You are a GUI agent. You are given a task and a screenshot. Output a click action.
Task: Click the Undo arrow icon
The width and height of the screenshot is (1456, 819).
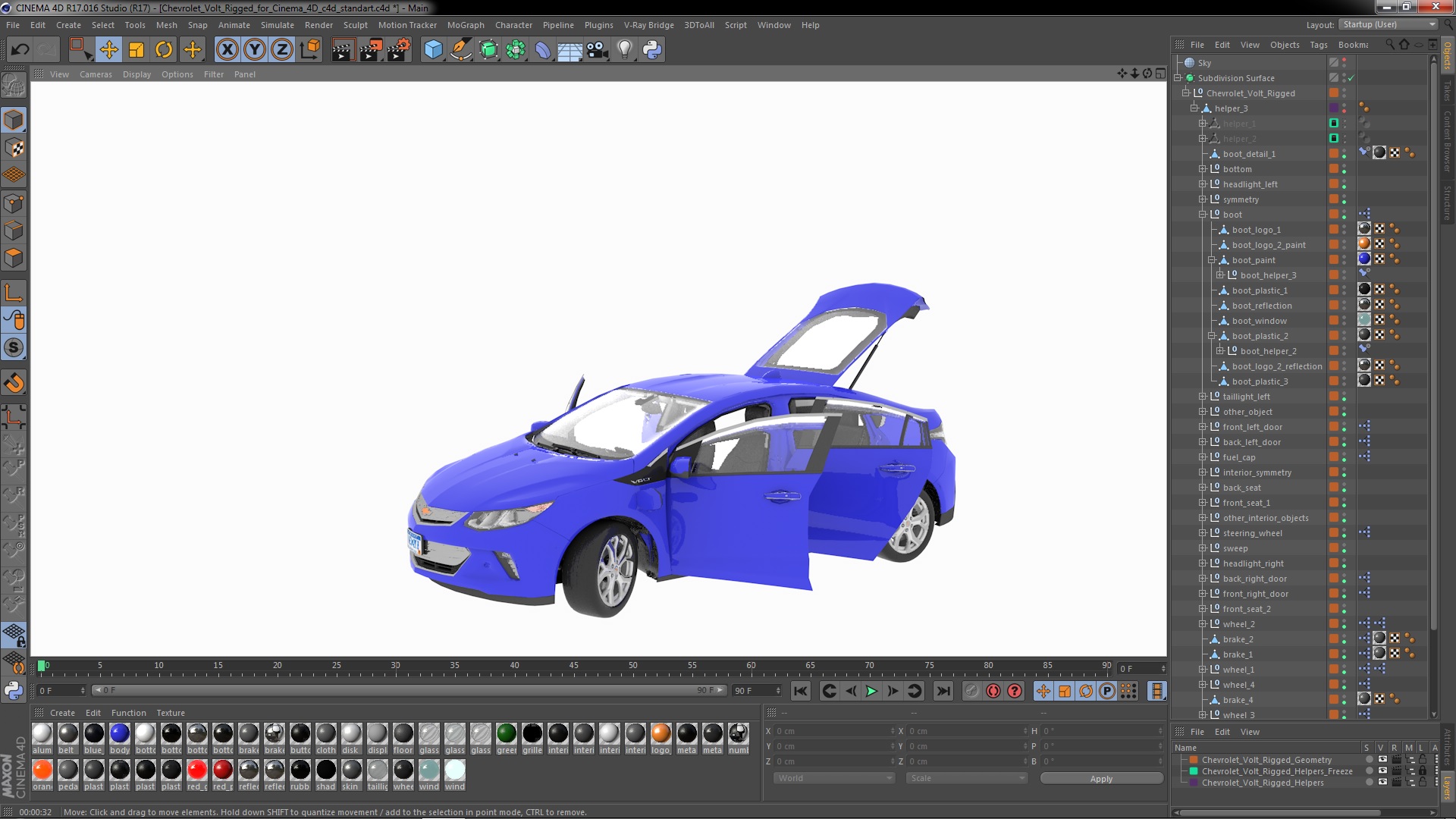point(20,50)
